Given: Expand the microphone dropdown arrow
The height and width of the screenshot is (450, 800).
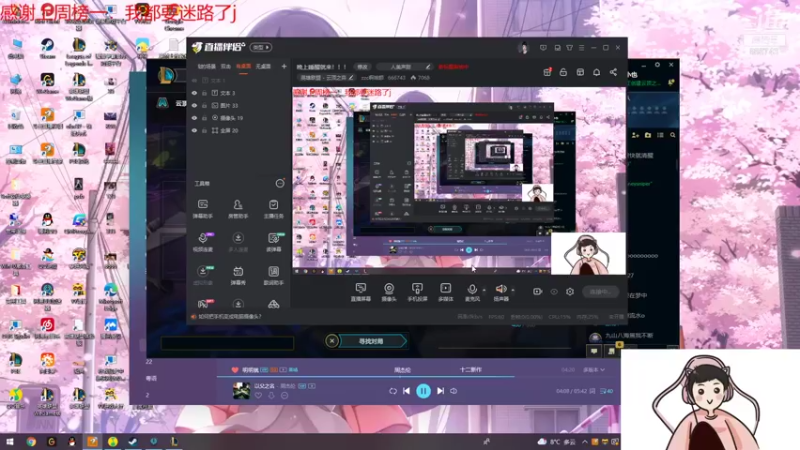Looking at the screenshot, I should coord(484,290).
